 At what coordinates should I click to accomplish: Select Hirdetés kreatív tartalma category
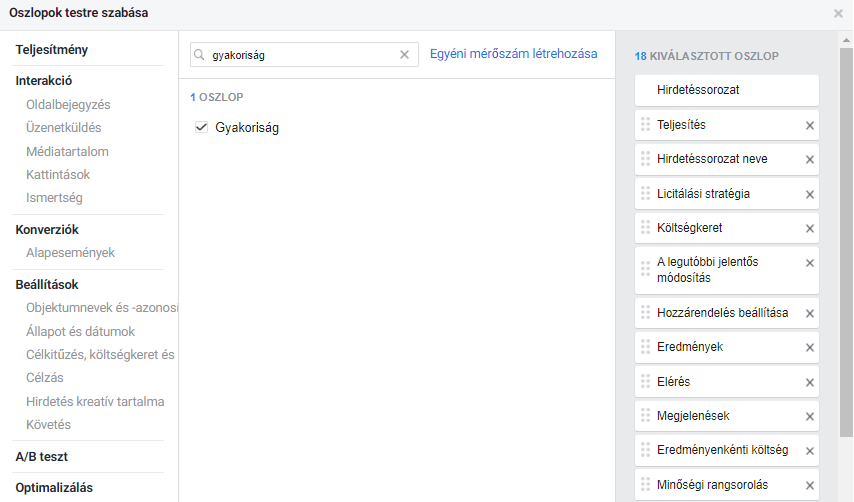[95, 401]
